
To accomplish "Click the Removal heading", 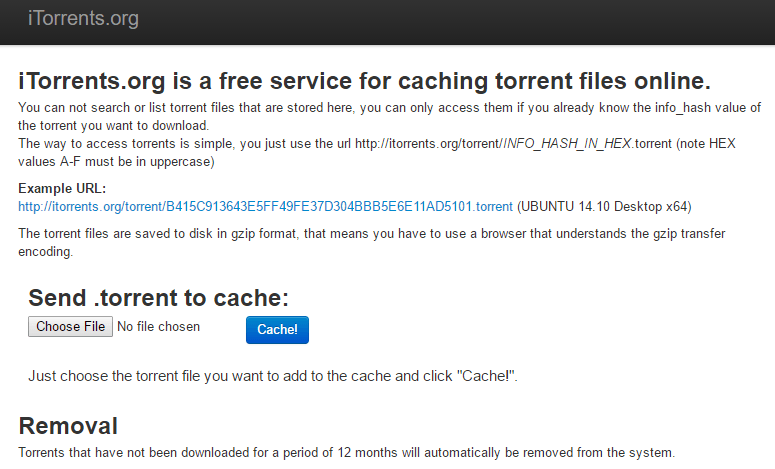I will point(68,426).
